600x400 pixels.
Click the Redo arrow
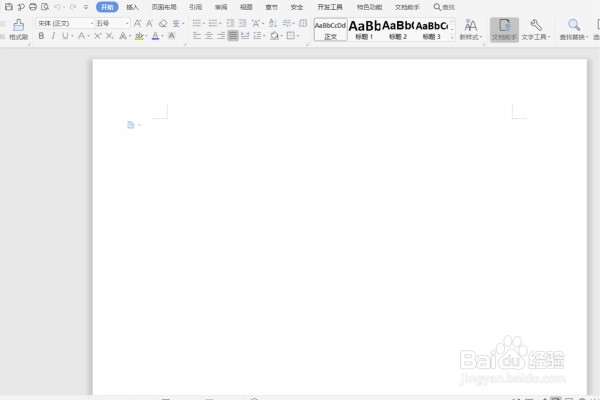(73, 7)
